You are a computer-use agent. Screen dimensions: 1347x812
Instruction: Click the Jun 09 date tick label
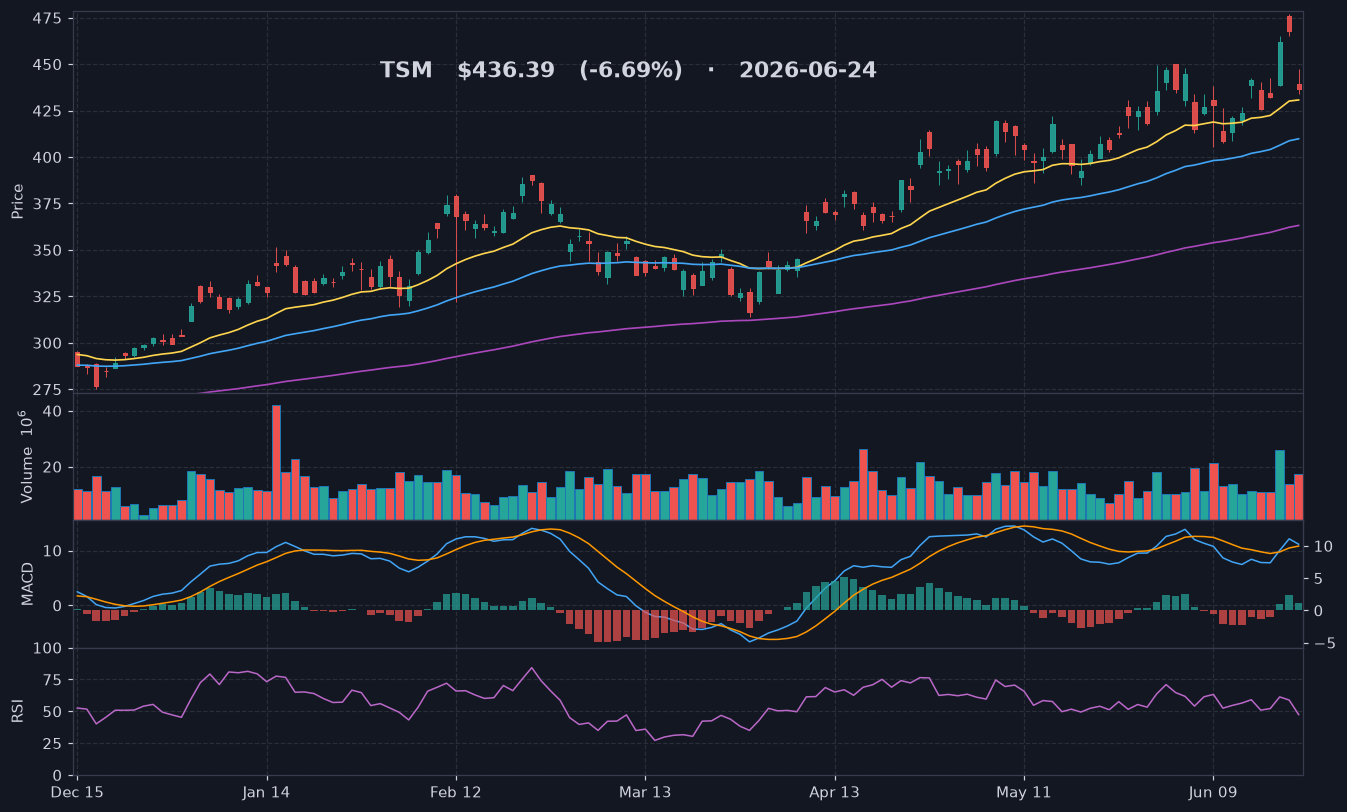1213,791
